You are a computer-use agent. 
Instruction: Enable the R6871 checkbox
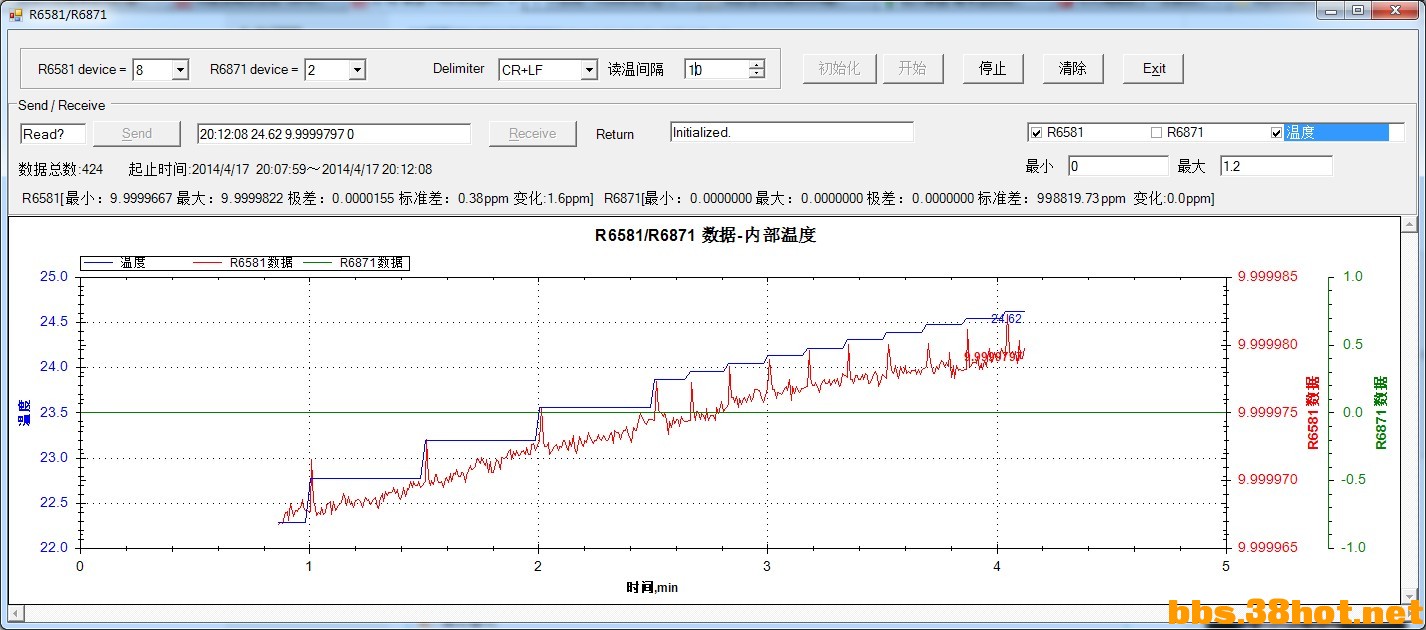point(1157,133)
